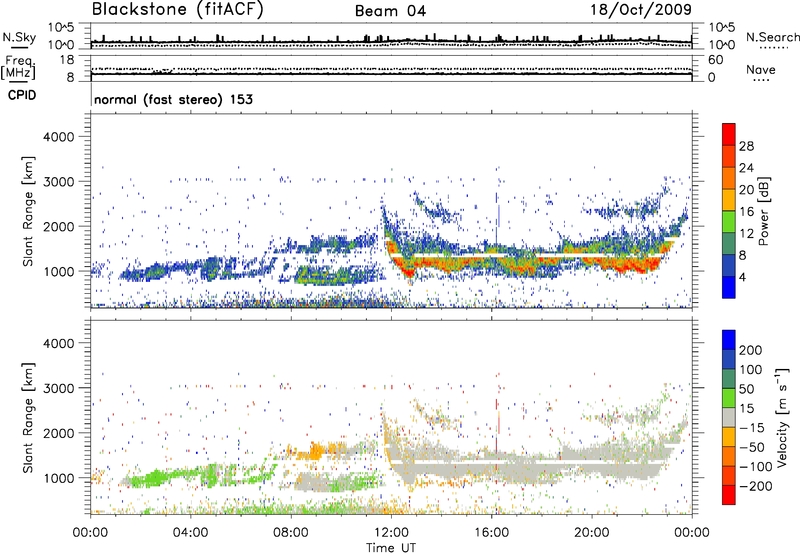Click the 'Blackstone (fitACF)' title text

pyautogui.click(x=178, y=9)
